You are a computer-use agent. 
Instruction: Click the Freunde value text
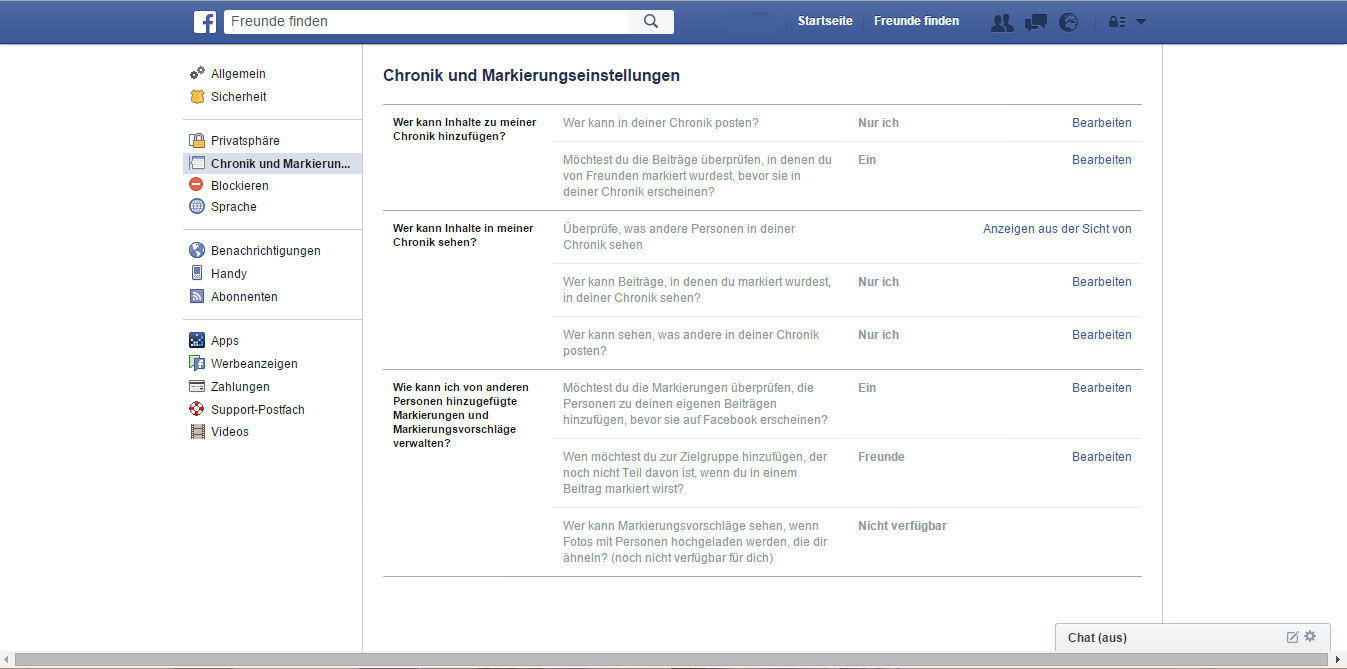[881, 457]
